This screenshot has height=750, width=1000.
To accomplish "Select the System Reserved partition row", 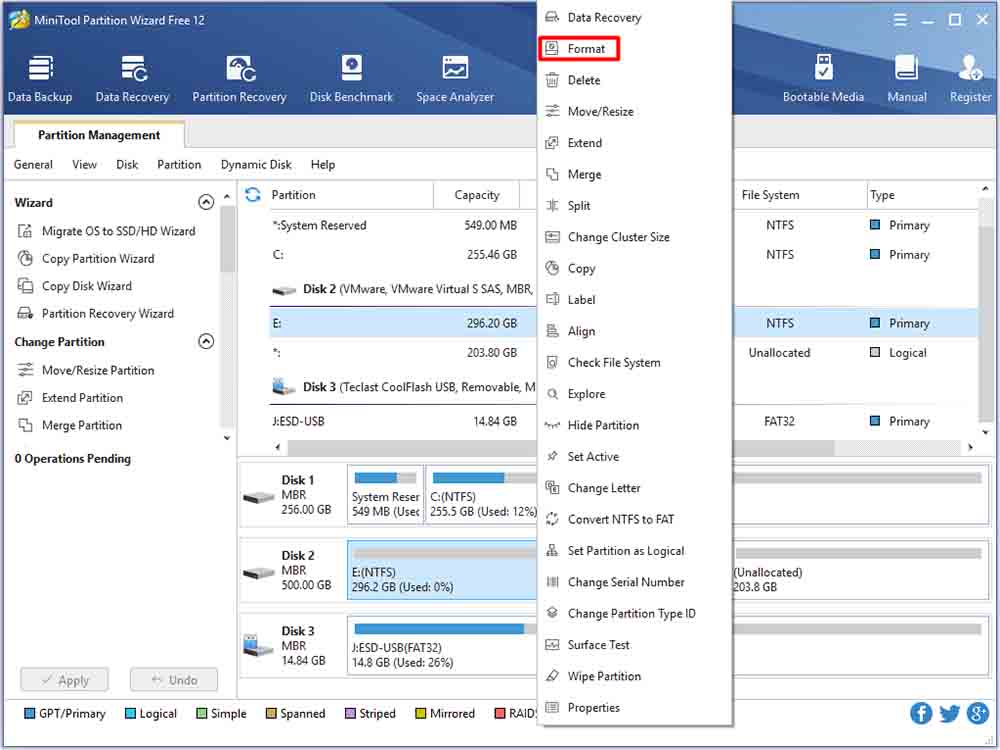I will tap(402, 225).
